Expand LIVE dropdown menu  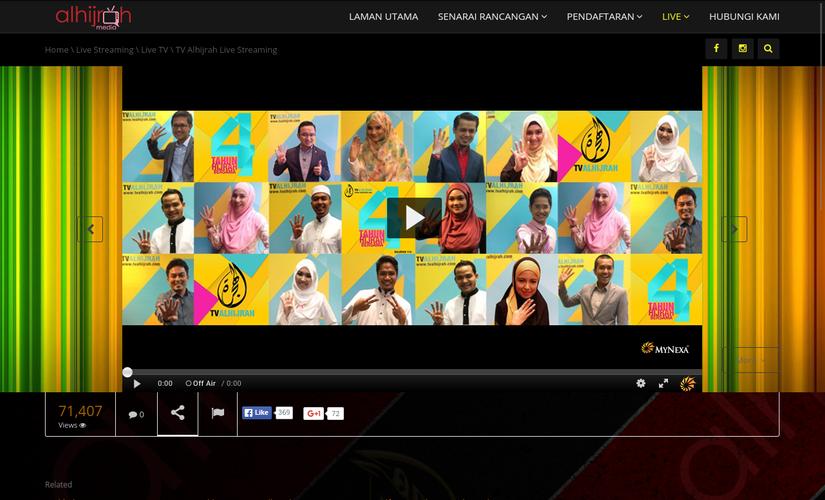676,17
